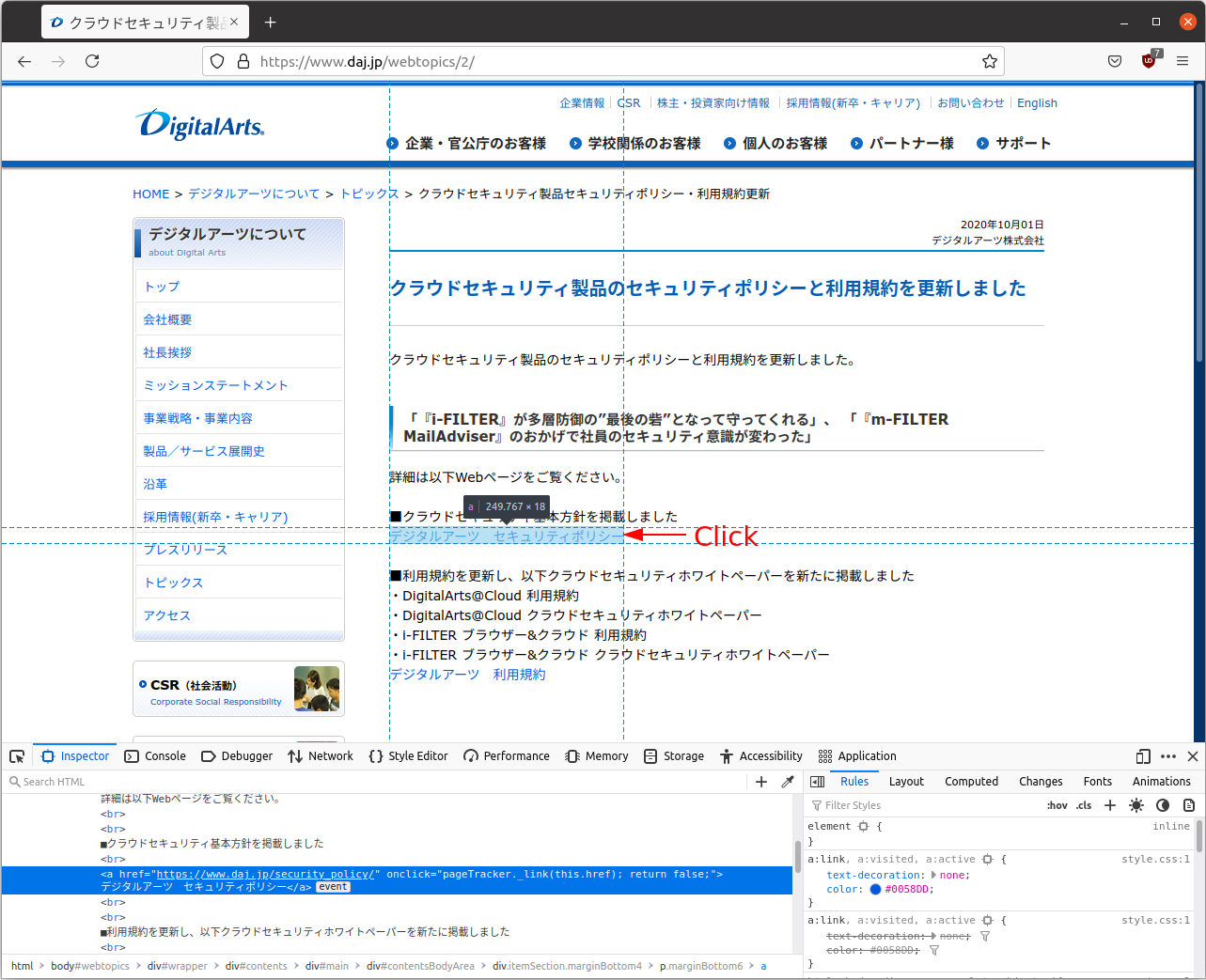Open the Firefox hamburger menu
The image size is (1206, 980).
[x=1183, y=60]
